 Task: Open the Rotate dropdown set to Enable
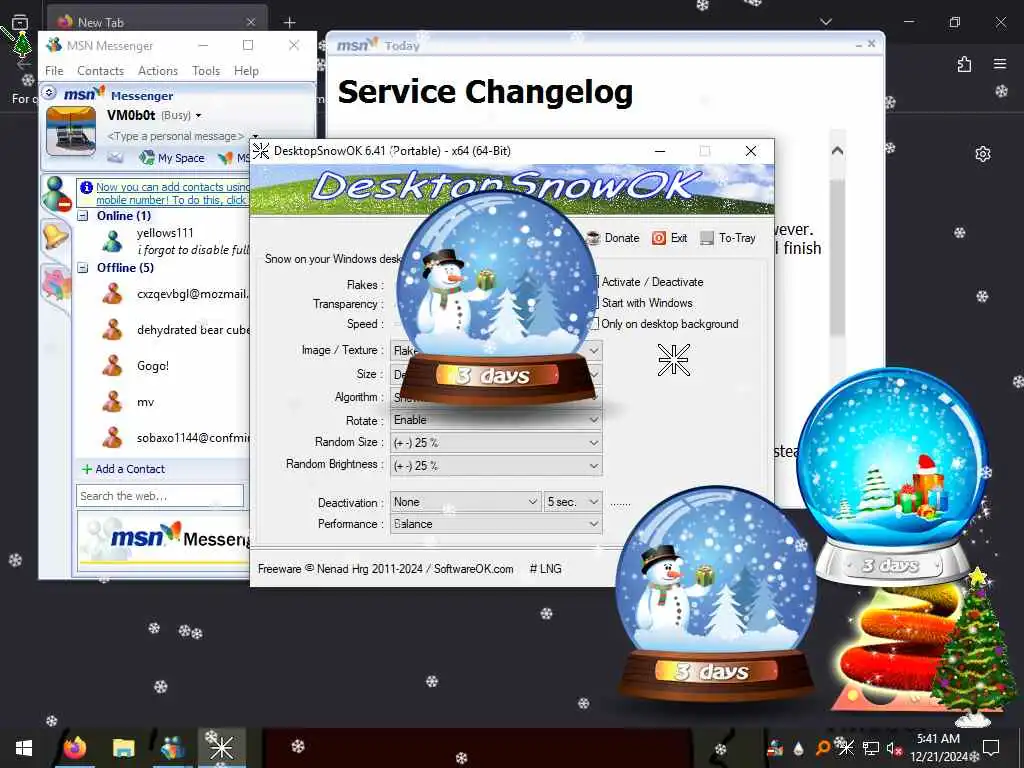click(496, 420)
